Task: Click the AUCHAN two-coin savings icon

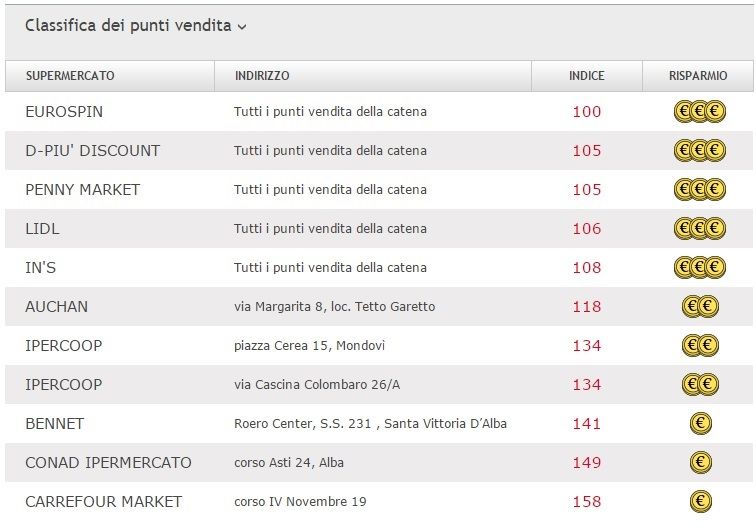Action: (700, 307)
